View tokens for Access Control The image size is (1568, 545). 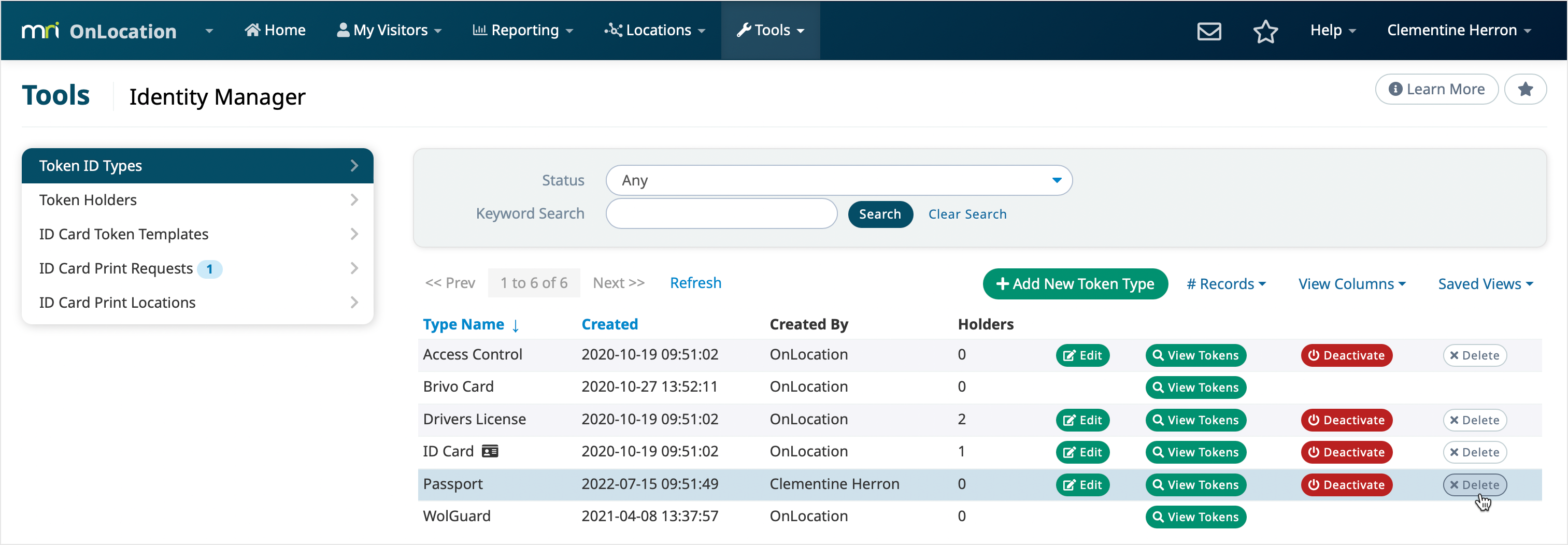pyautogui.click(x=1195, y=355)
